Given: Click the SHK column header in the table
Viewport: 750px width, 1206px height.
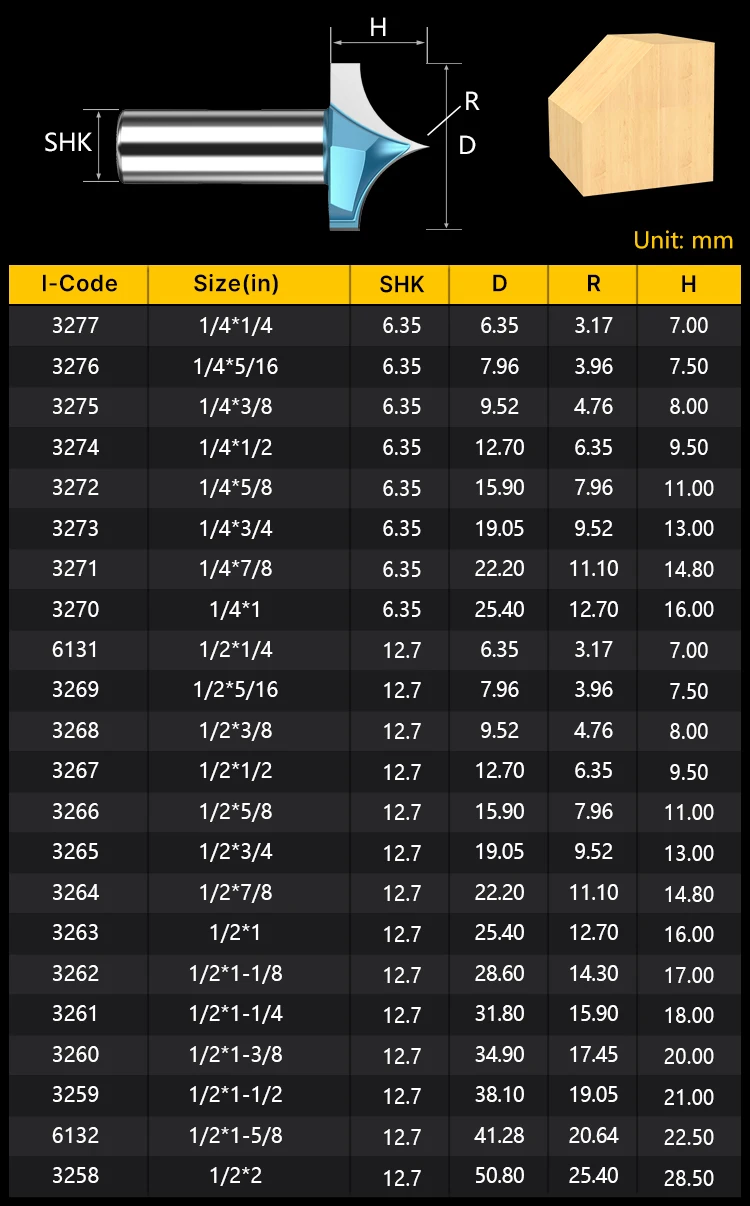Looking at the screenshot, I should tap(402, 285).
